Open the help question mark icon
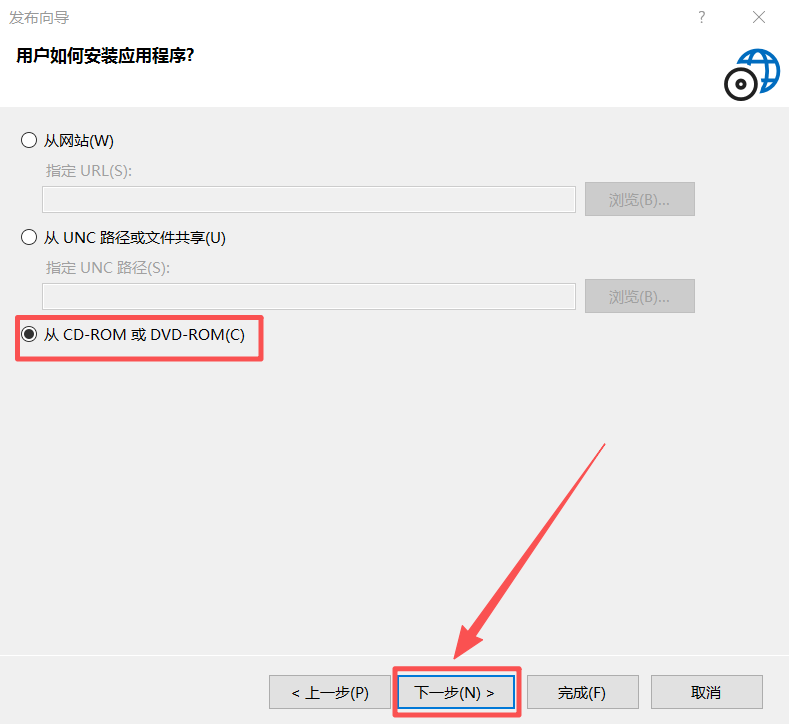 (x=701, y=18)
